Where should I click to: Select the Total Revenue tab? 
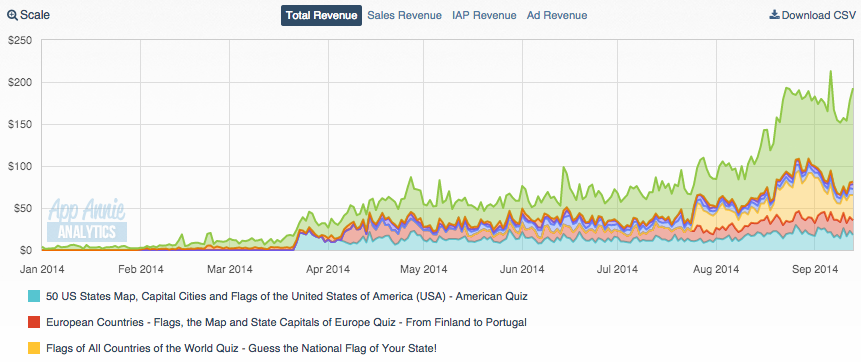[x=321, y=15]
